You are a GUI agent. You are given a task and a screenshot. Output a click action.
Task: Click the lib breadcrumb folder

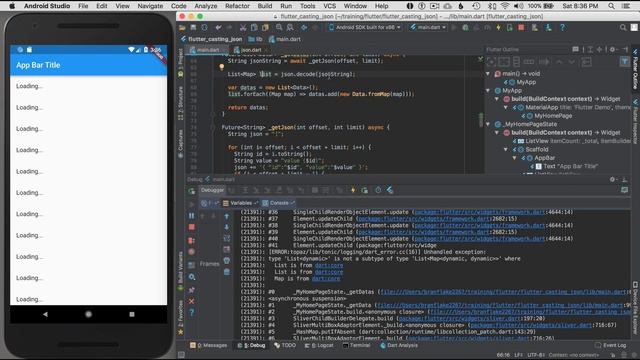coord(256,39)
